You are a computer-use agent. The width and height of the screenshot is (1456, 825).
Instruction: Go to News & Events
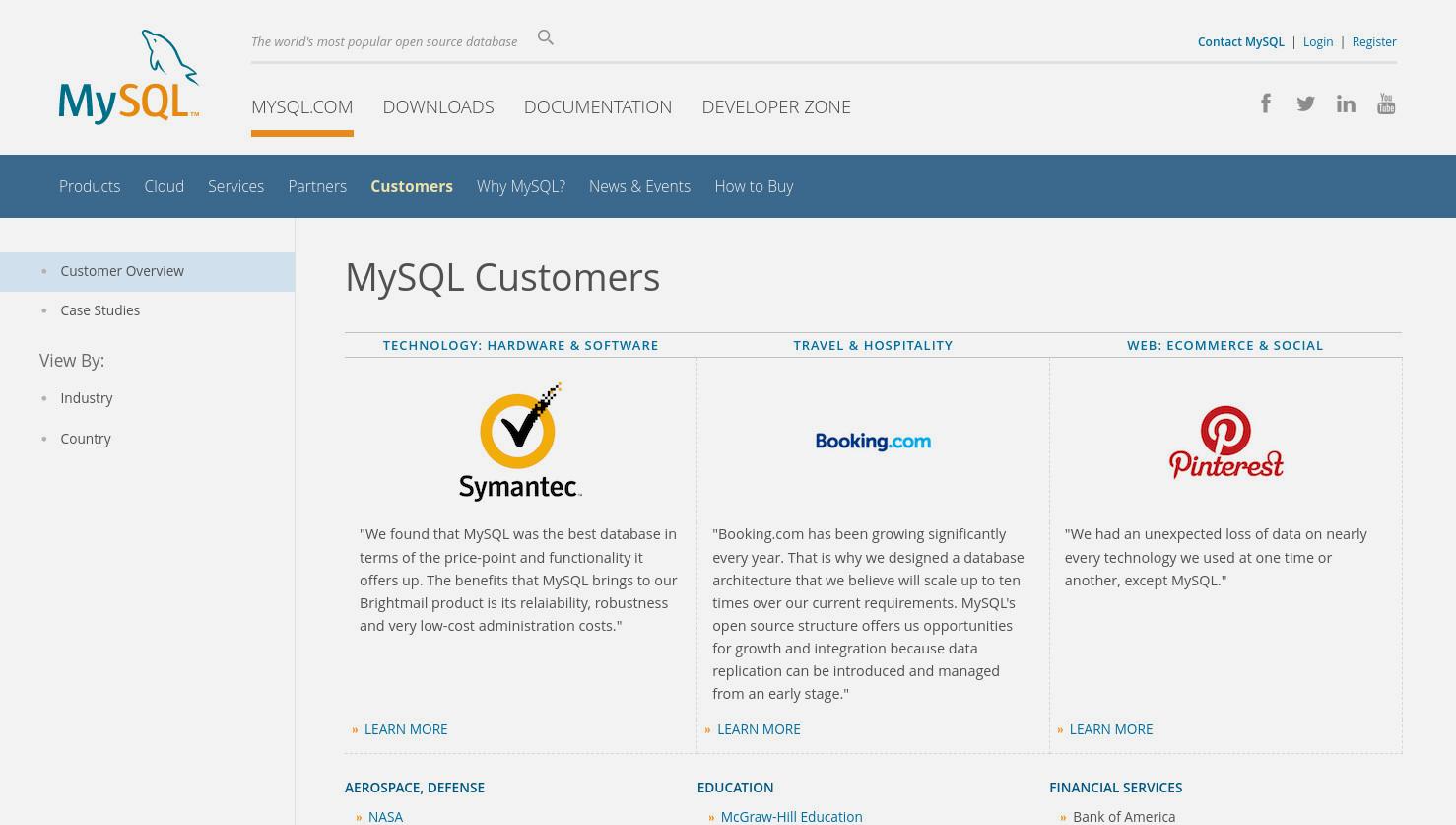click(639, 186)
